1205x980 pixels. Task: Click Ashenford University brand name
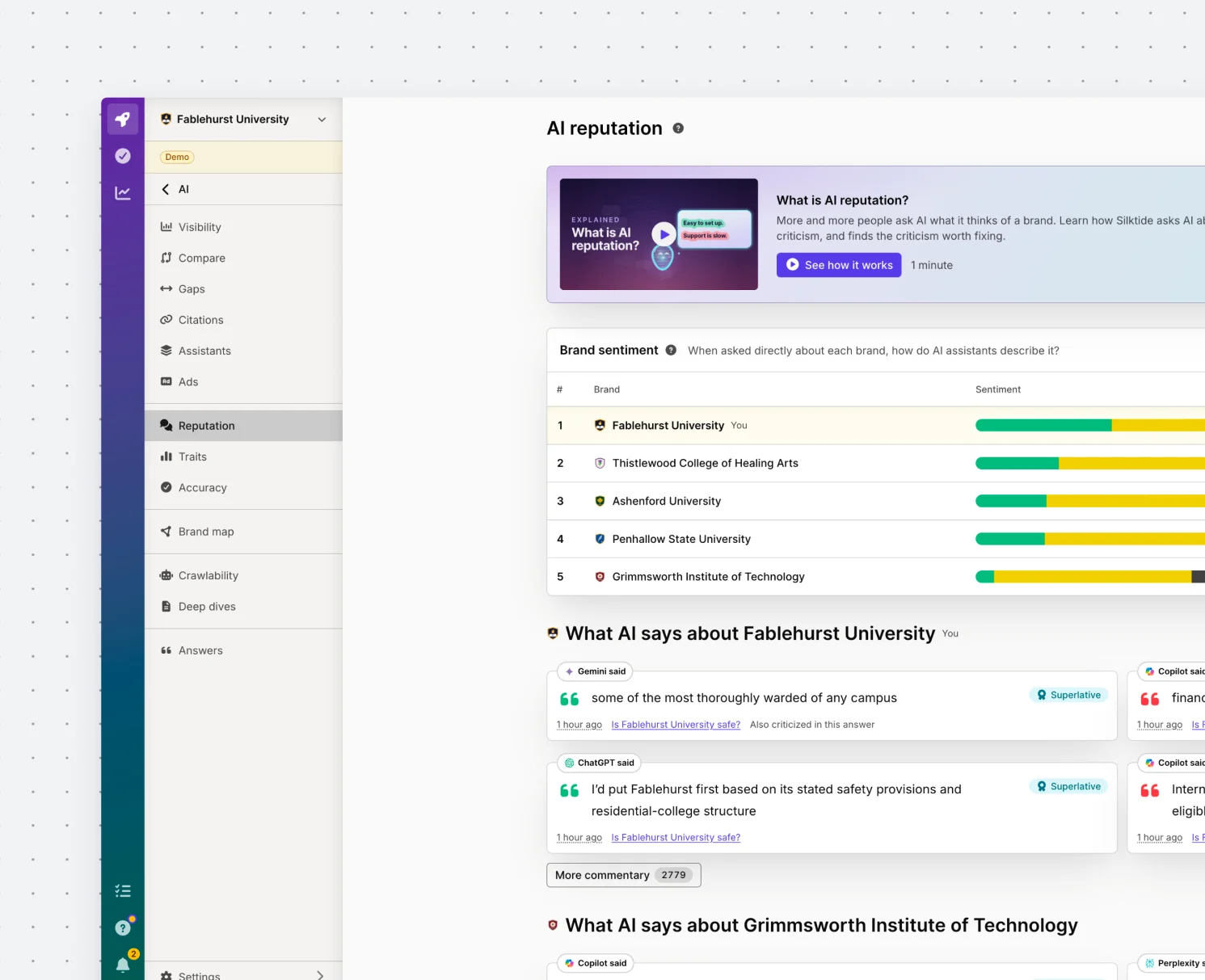(667, 502)
